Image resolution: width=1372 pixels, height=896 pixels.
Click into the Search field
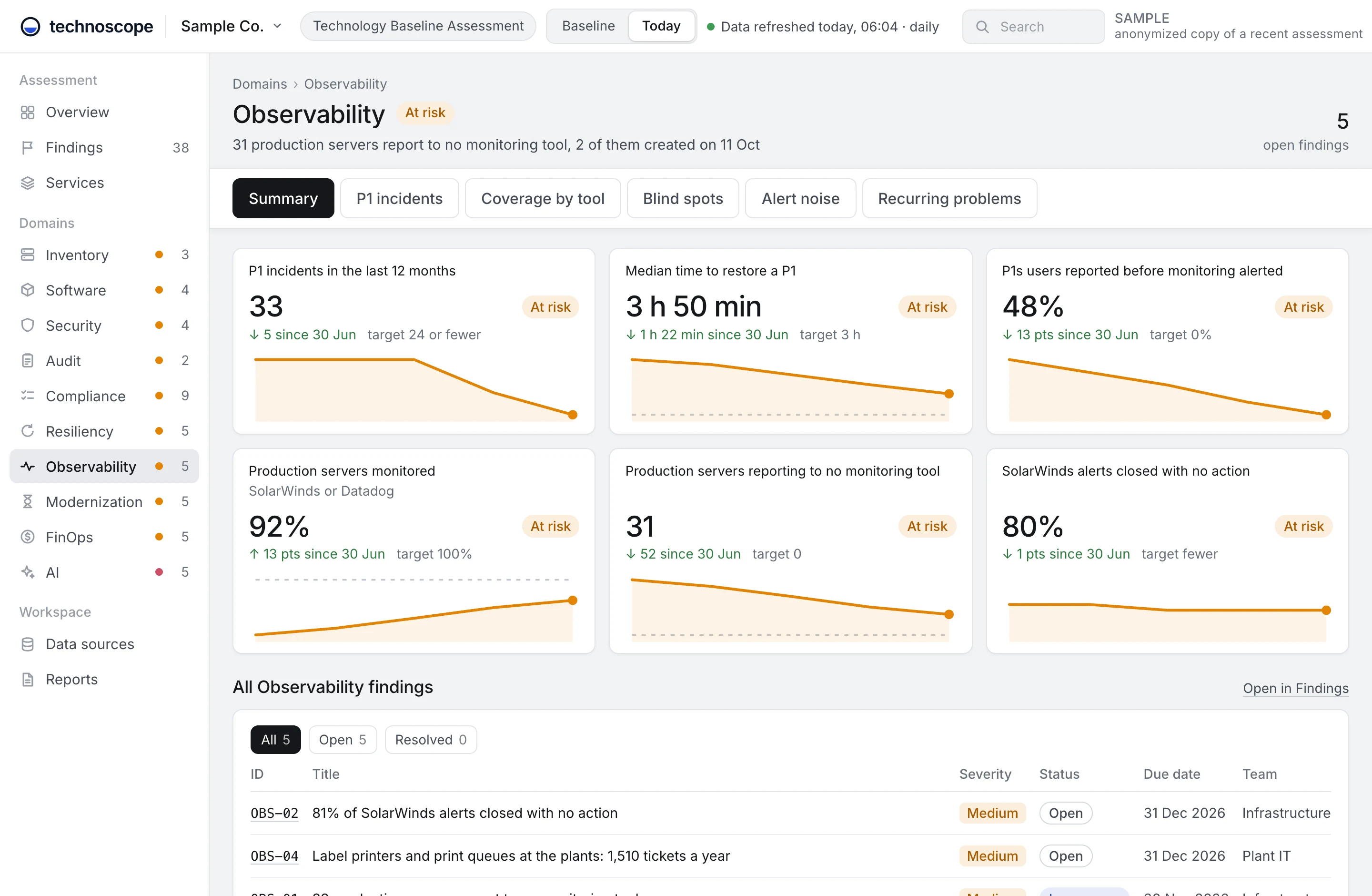pos(1033,27)
